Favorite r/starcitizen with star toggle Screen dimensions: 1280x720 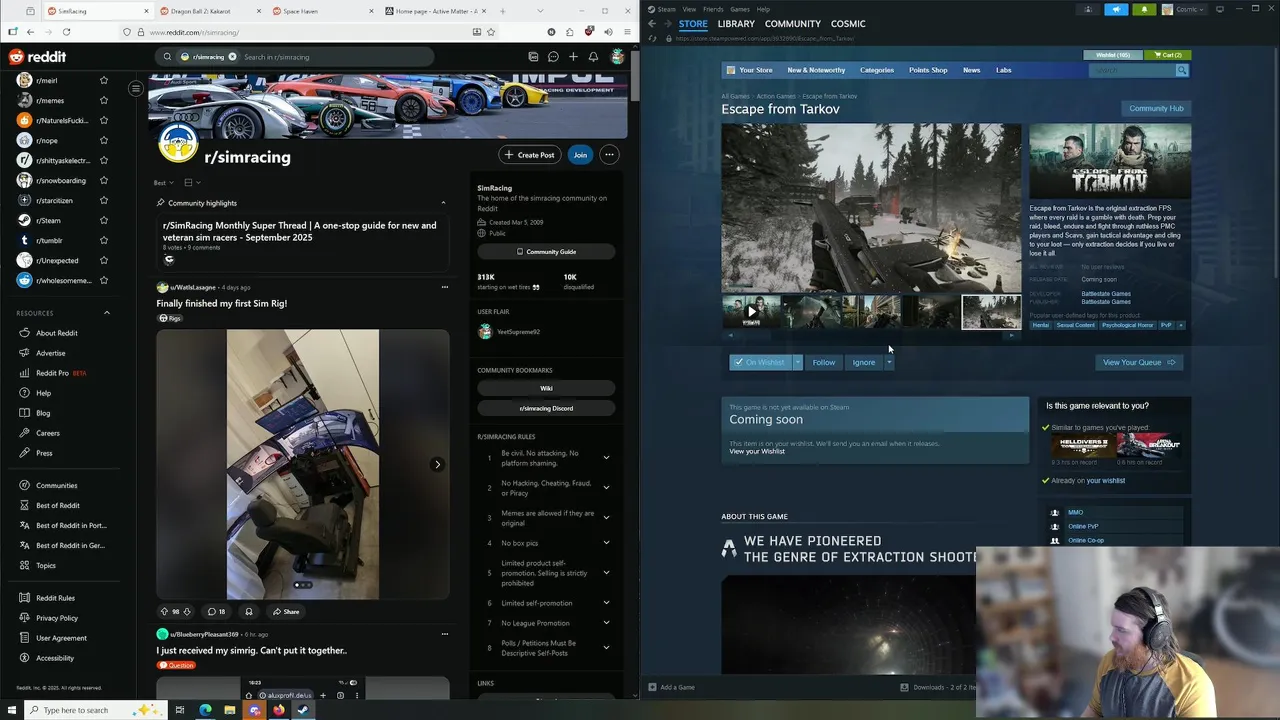click(103, 200)
